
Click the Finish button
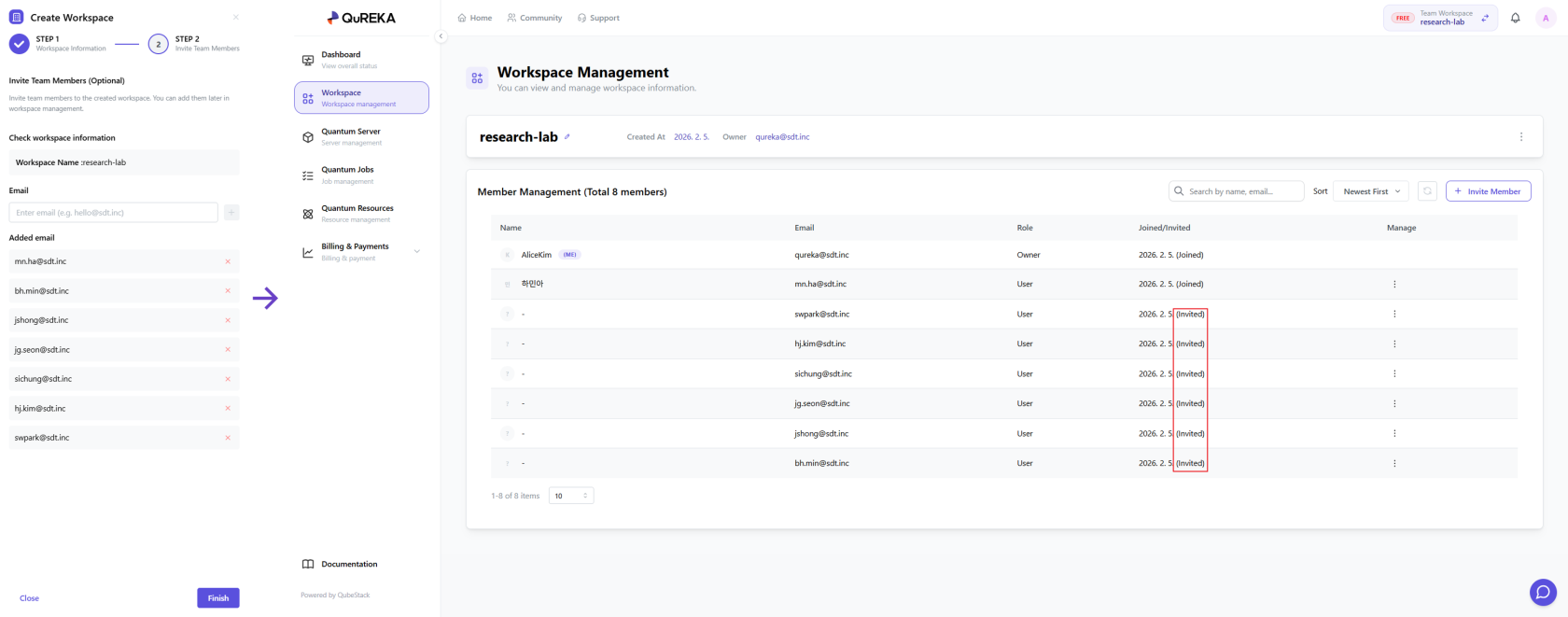point(217,598)
